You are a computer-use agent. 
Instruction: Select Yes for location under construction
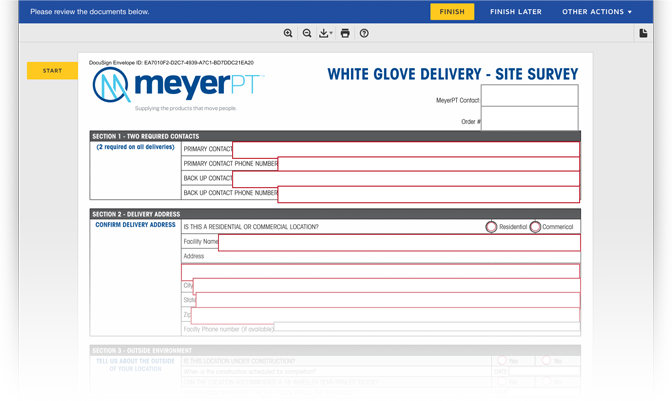(502, 360)
